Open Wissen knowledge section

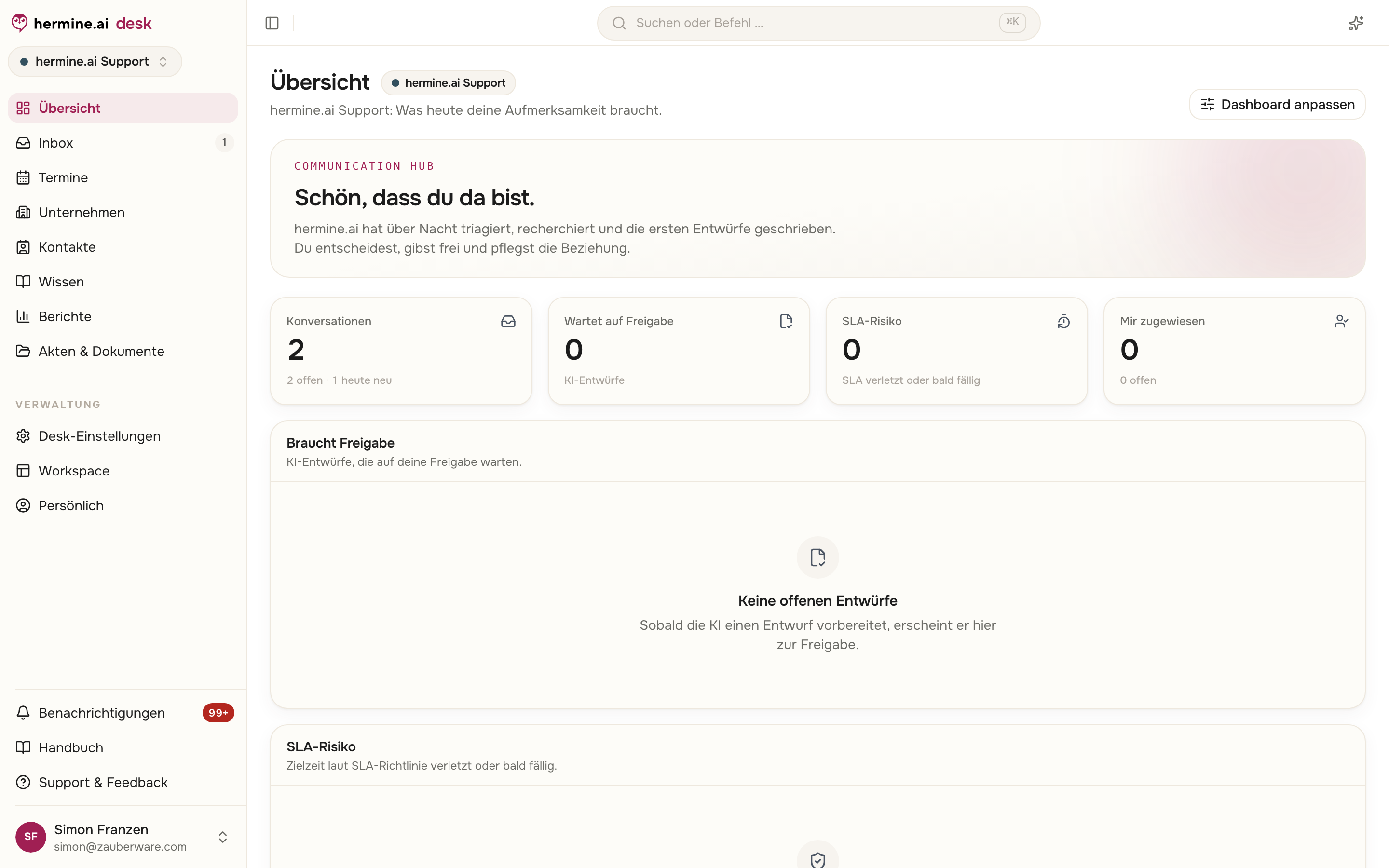[x=123, y=282]
